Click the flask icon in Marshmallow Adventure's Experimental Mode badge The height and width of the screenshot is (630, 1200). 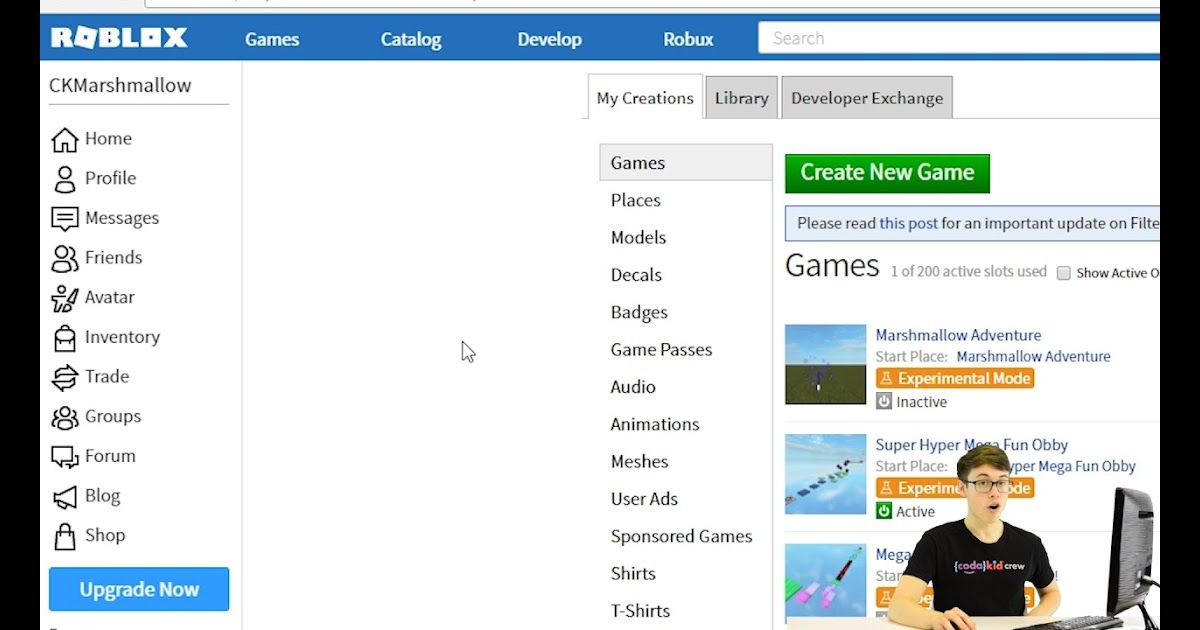886,379
